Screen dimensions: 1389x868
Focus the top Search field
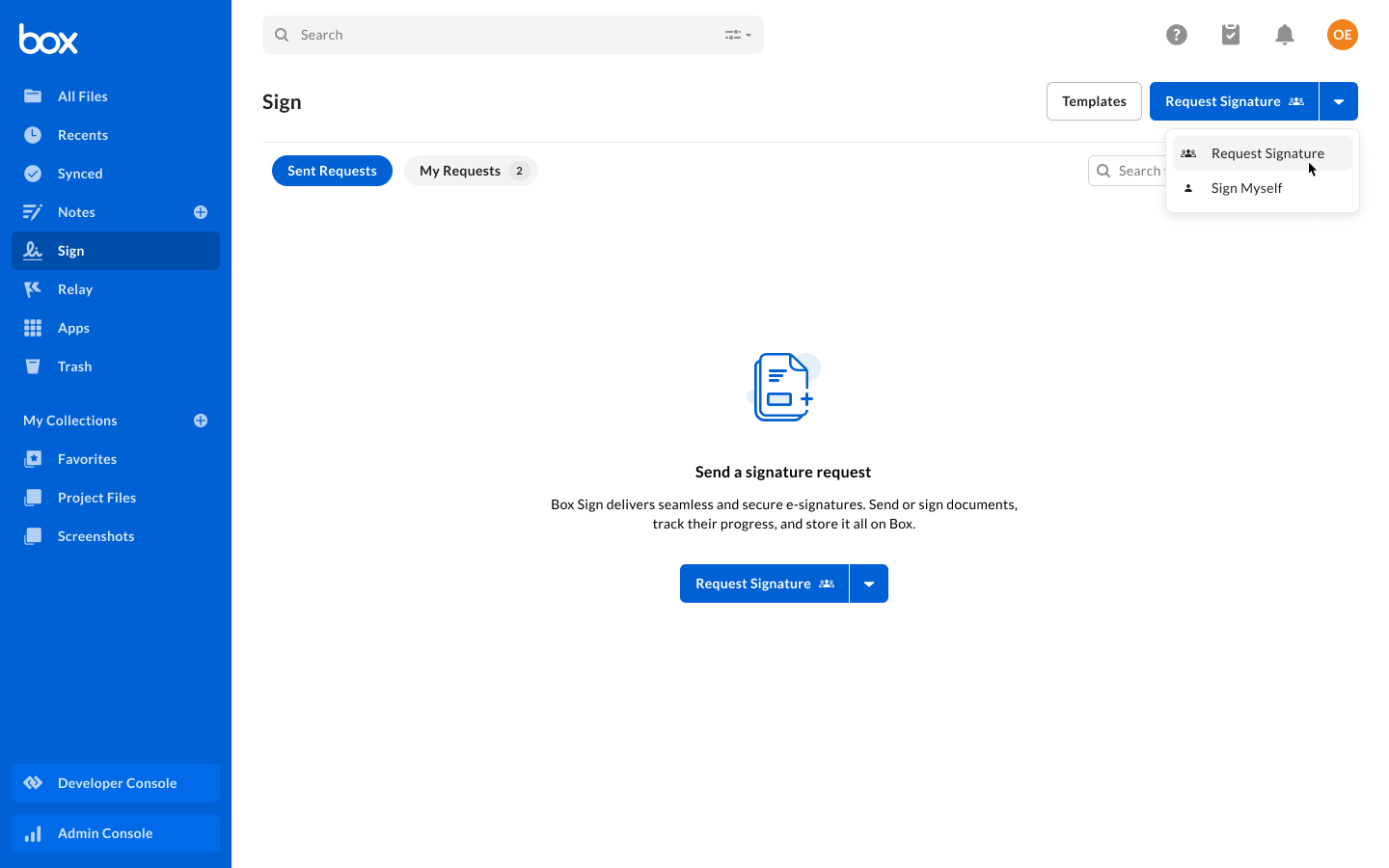[502, 35]
